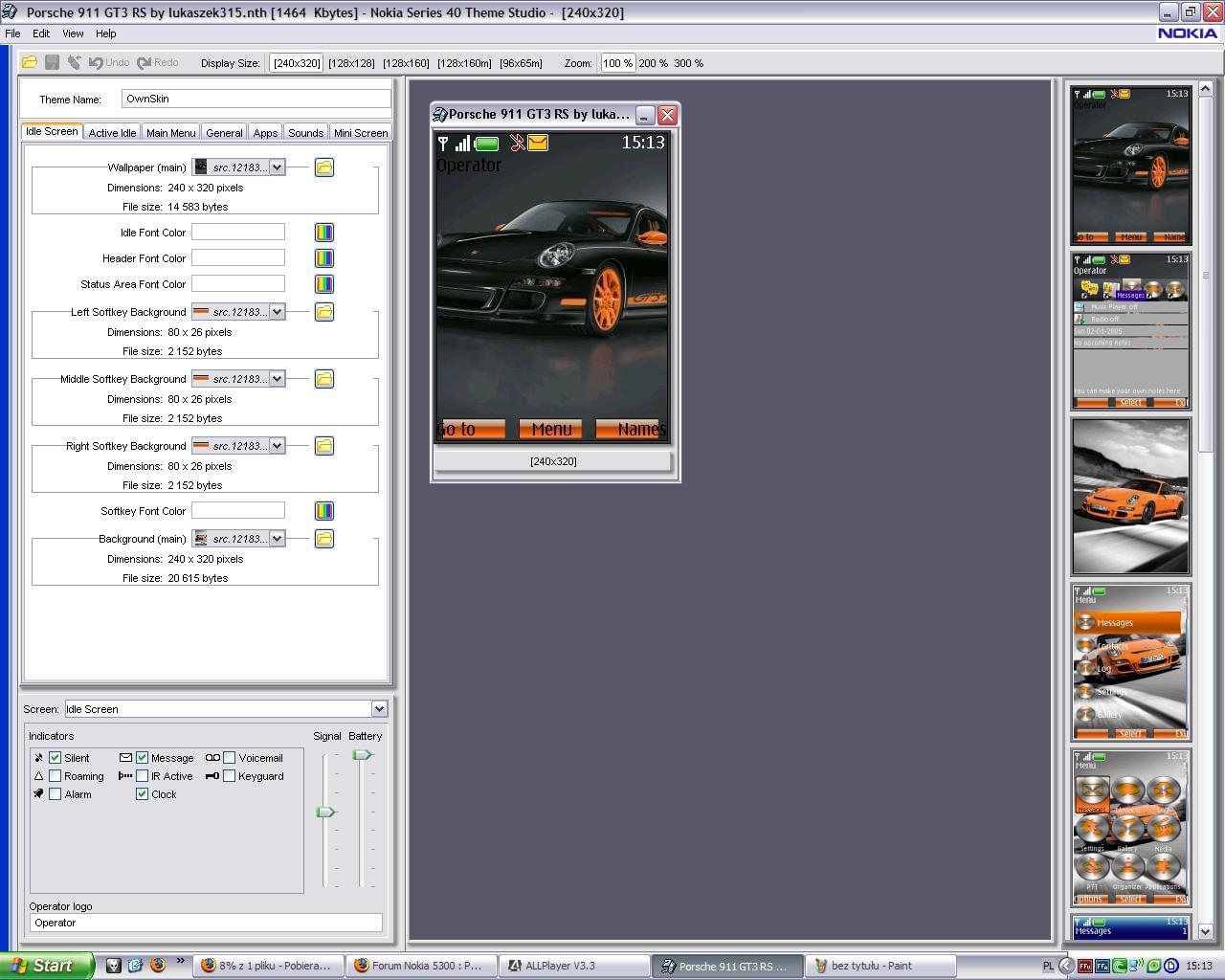1225x980 pixels.
Task: Enable the Keyguard indicator checkbox
Action: click(229, 776)
